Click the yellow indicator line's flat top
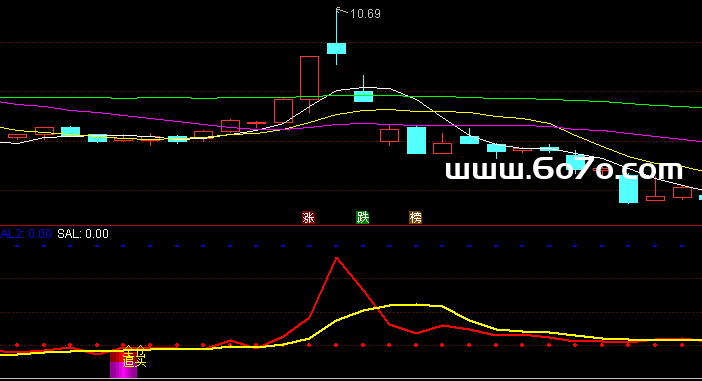702x381 pixels. click(x=416, y=305)
